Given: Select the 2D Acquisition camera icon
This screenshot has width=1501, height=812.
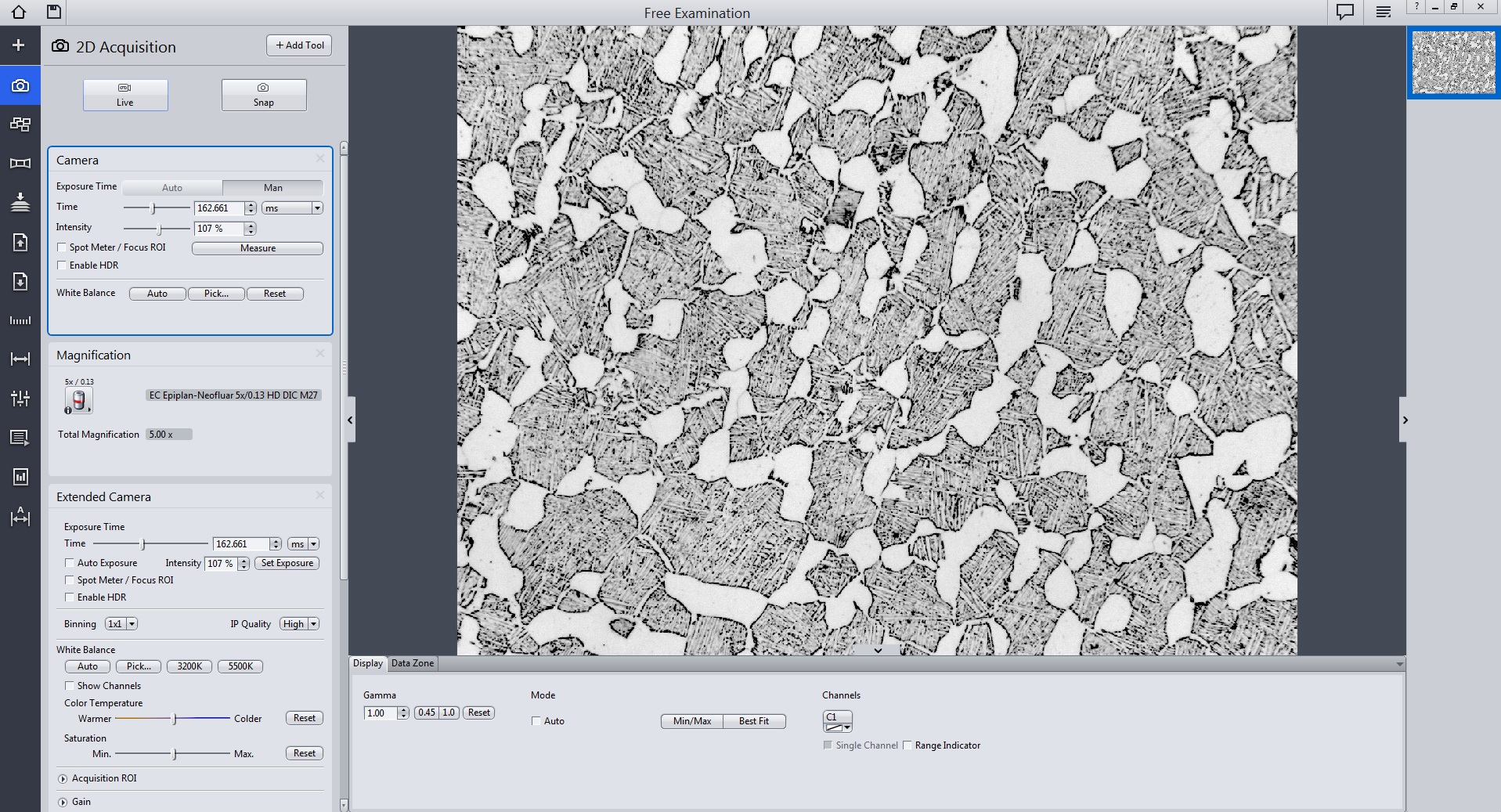Looking at the screenshot, I should pos(20,85).
